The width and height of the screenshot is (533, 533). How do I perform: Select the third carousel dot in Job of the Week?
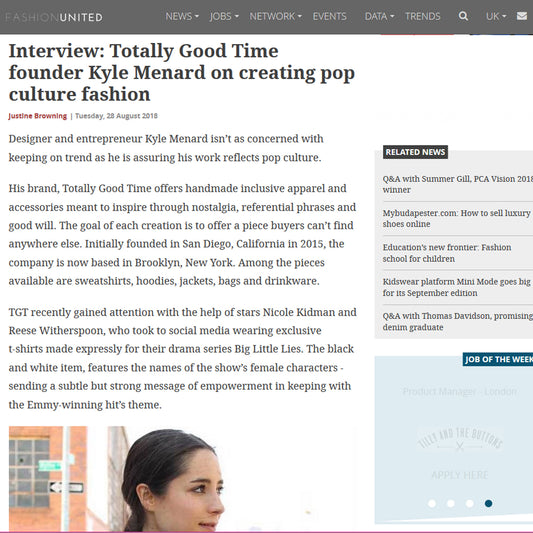470,503
